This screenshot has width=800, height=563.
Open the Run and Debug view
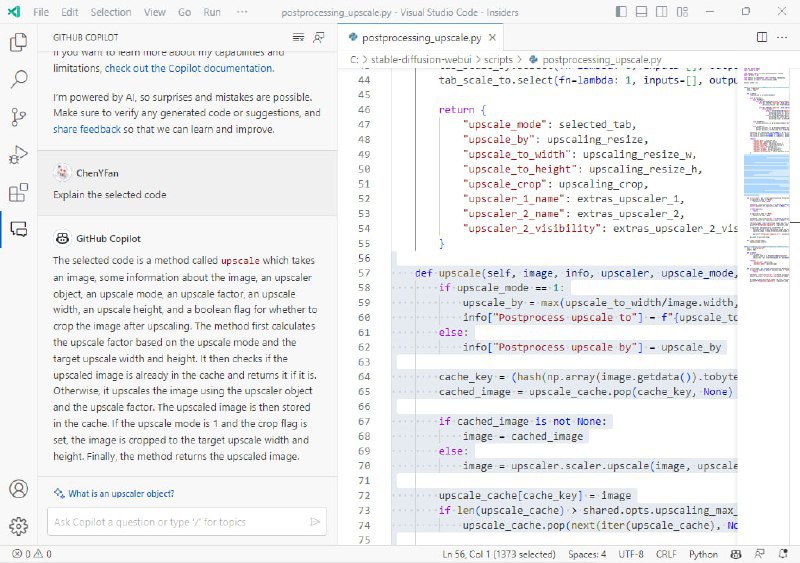point(18,154)
